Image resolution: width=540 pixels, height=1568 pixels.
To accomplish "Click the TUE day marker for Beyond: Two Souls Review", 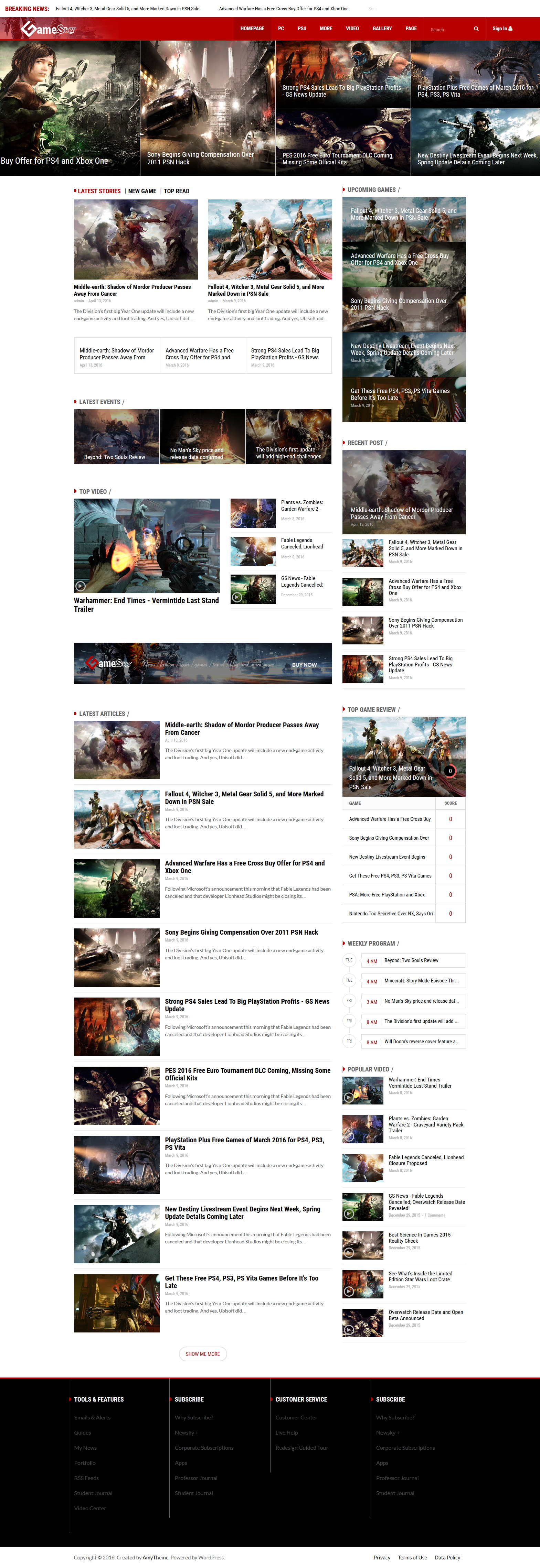I will click(349, 960).
